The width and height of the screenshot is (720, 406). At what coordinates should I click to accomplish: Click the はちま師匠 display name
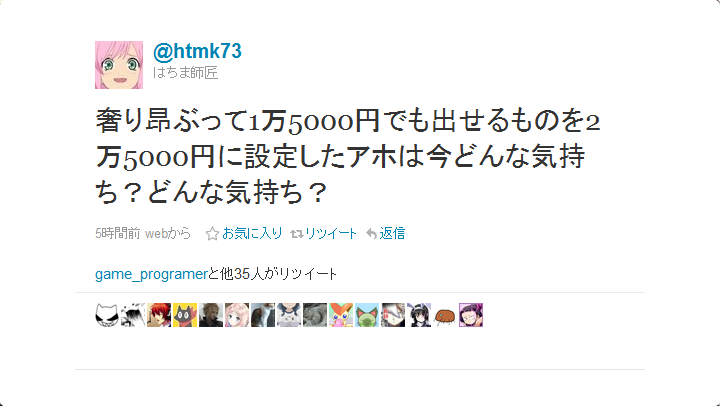point(185,73)
